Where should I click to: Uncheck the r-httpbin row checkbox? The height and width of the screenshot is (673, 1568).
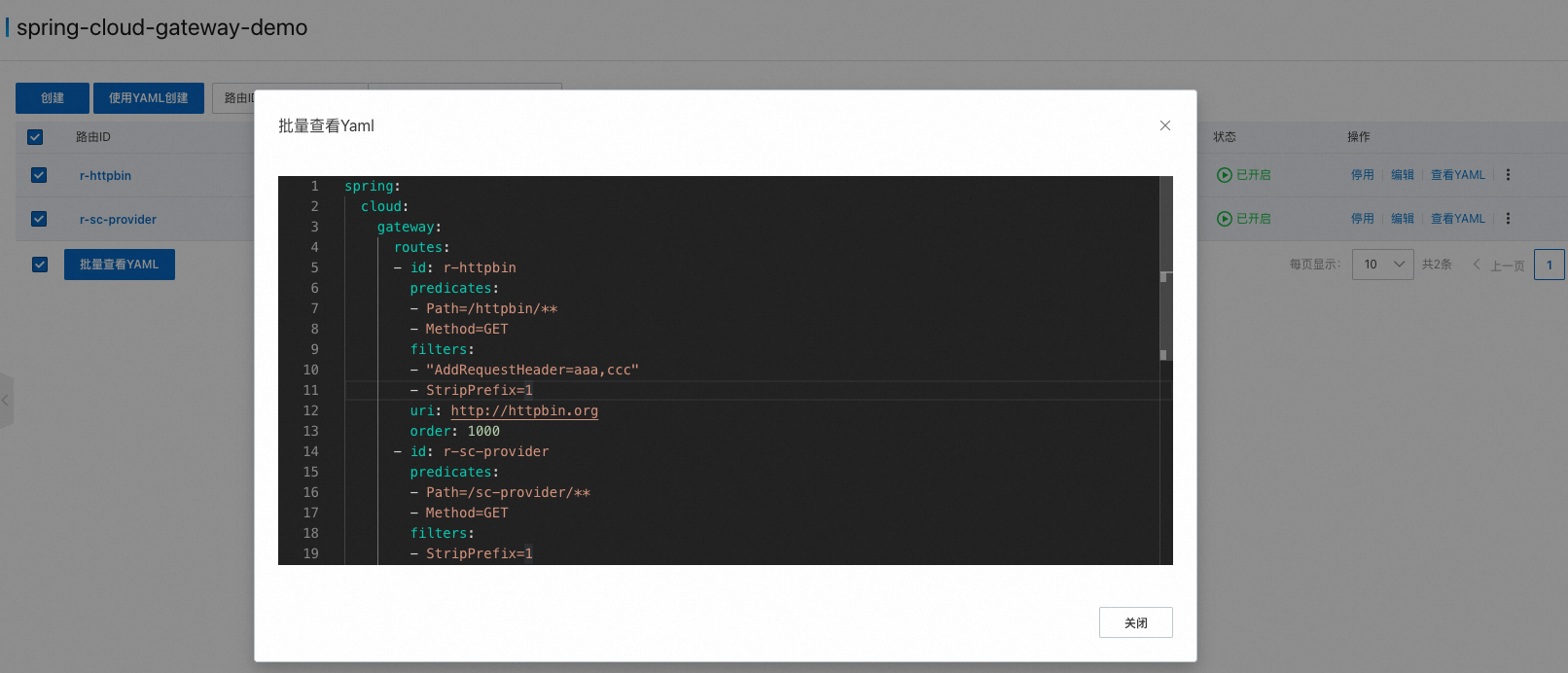(x=39, y=175)
